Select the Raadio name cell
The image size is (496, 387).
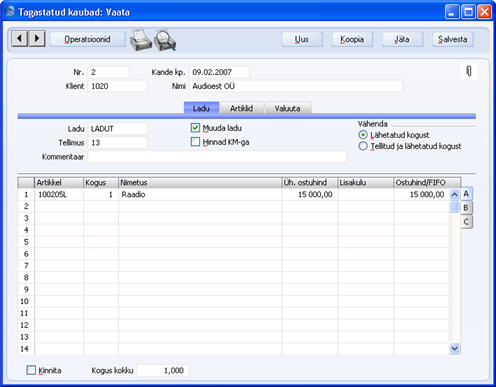[x=200, y=194]
